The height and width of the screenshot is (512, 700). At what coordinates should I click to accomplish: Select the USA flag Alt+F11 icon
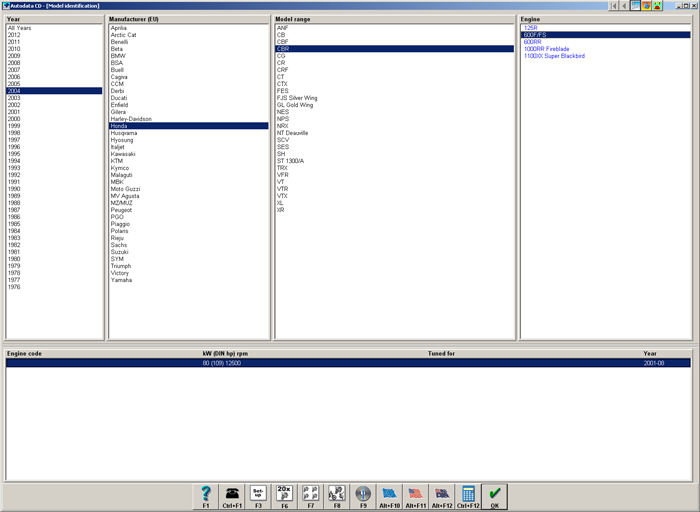[x=415, y=496]
